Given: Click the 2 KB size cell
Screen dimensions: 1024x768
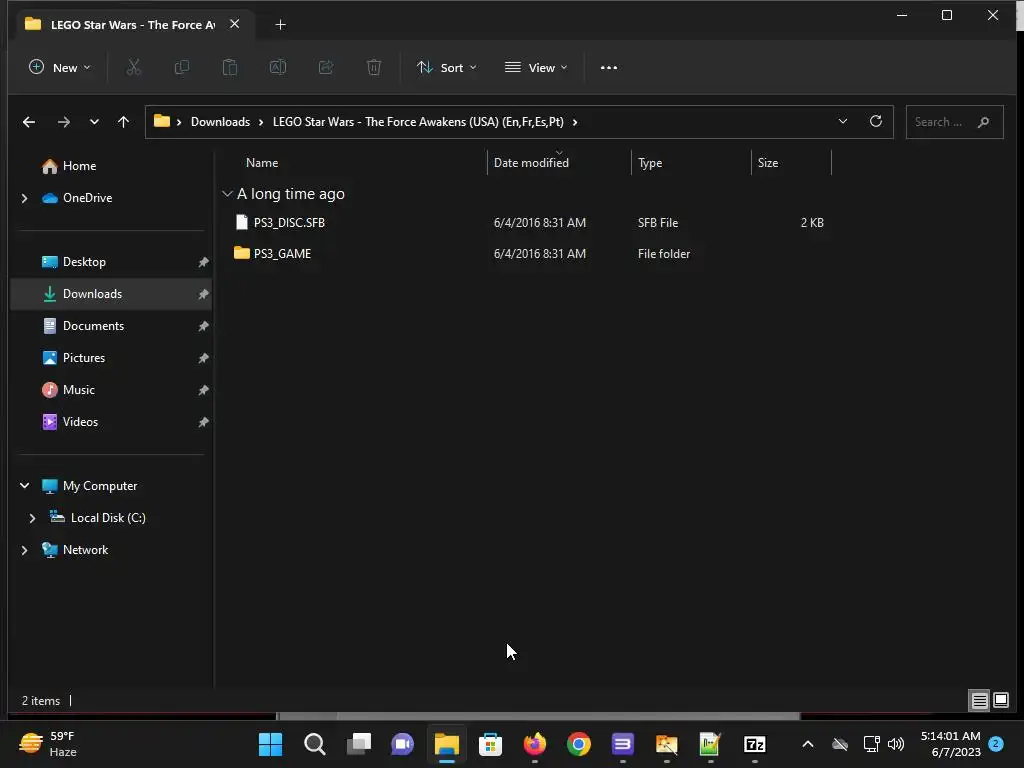Looking at the screenshot, I should coord(812,223).
